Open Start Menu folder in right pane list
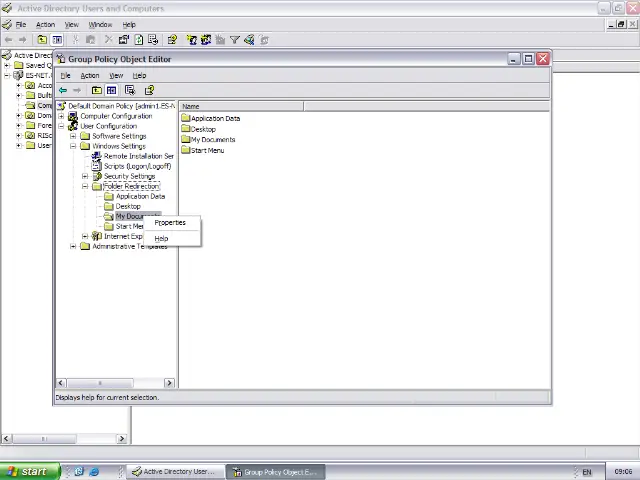The image size is (640, 480). pyautogui.click(x=202, y=150)
